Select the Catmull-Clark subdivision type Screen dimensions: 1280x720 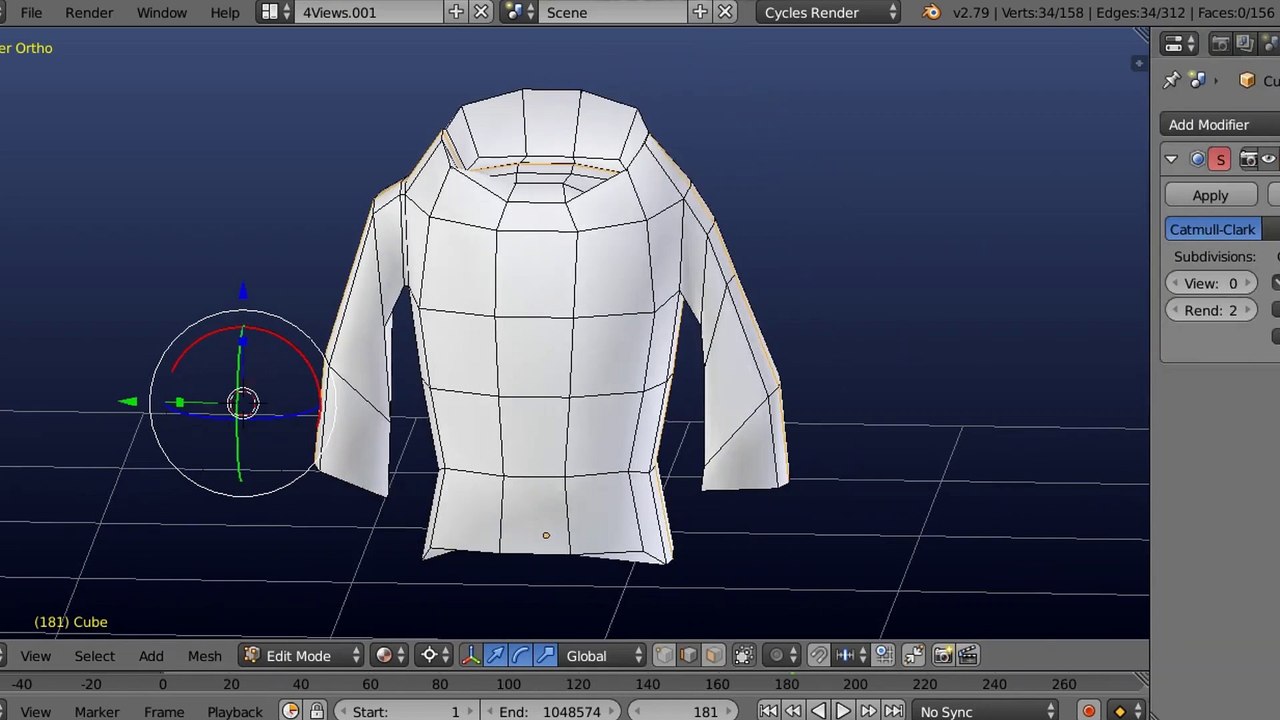click(x=1212, y=230)
